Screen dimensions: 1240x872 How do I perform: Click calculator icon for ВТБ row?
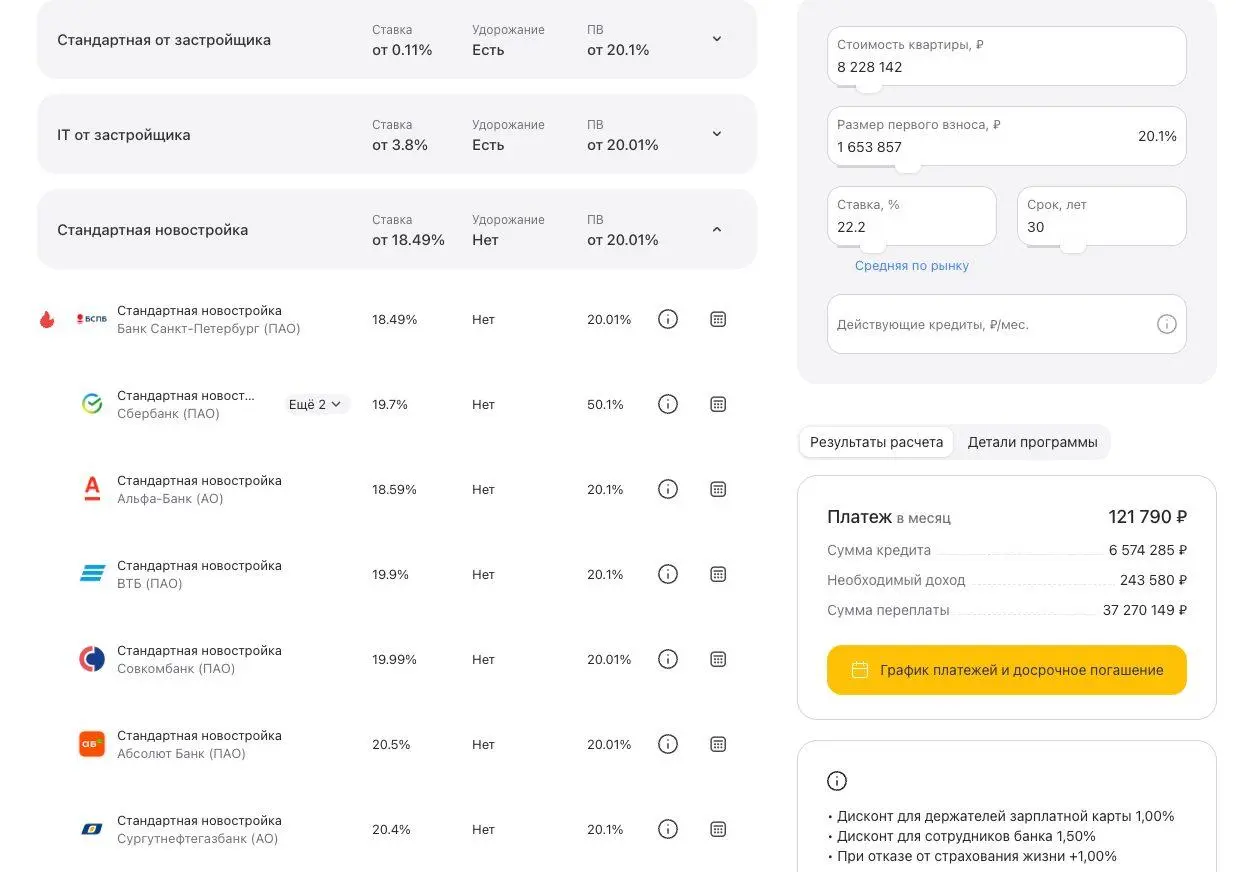coord(717,575)
